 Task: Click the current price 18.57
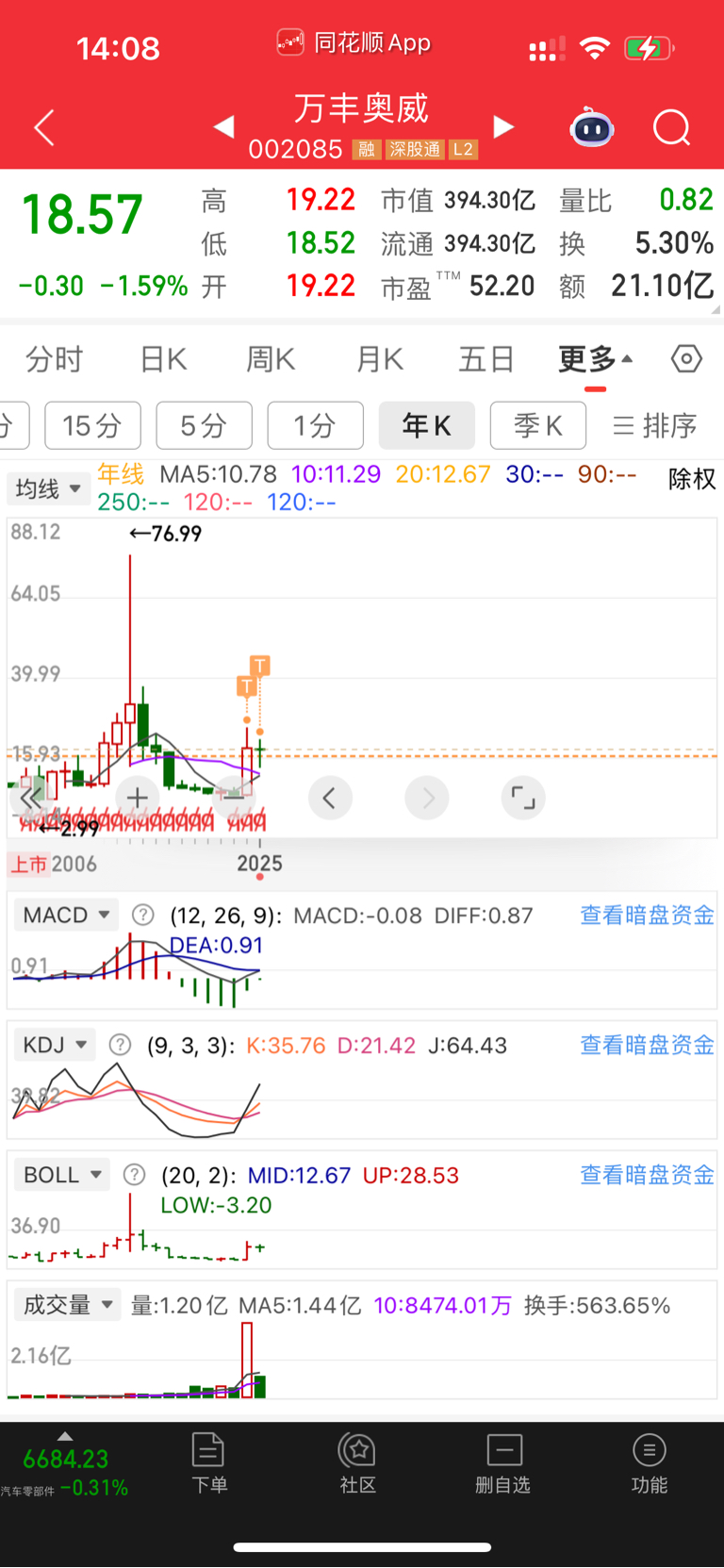(x=82, y=214)
